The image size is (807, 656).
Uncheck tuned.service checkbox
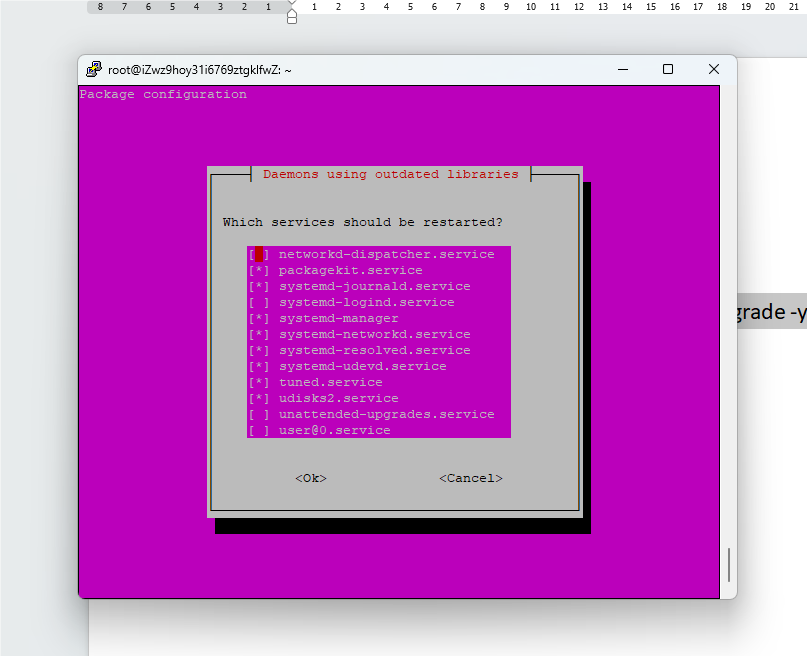coord(259,382)
